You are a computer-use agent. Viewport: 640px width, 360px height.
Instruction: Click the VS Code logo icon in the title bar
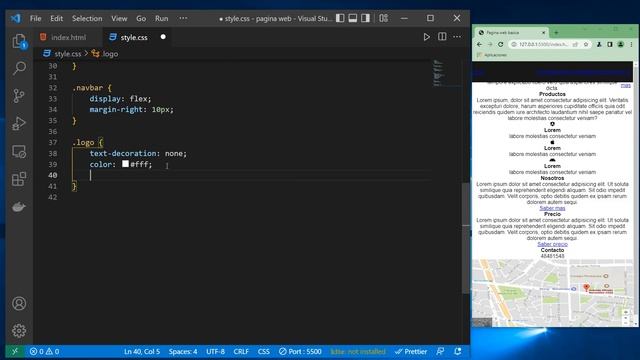click(16, 18)
